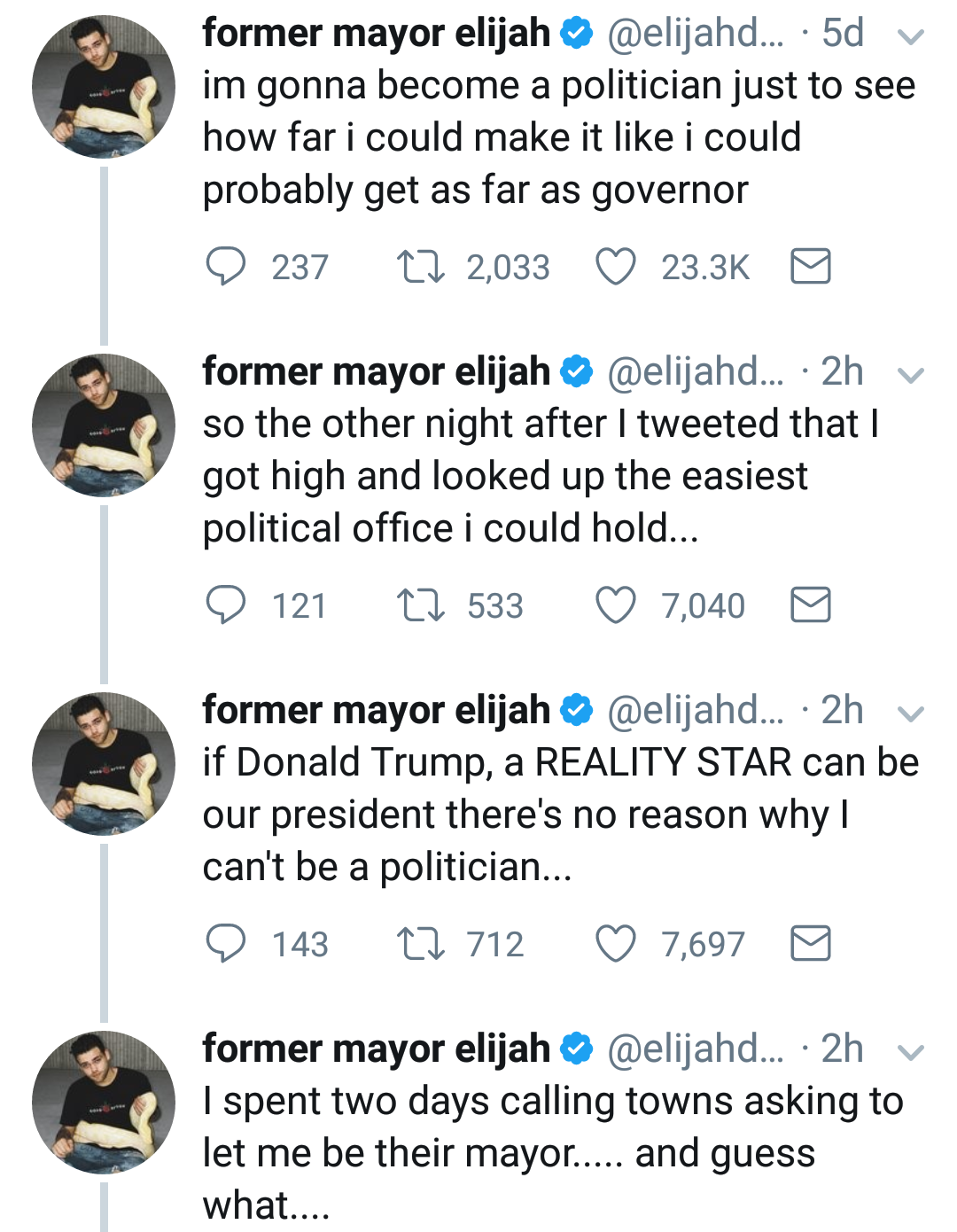Screen dimensions: 957x1232
Task: Open 'former mayor elijah' profile from the first tweet
Action: [377, 34]
